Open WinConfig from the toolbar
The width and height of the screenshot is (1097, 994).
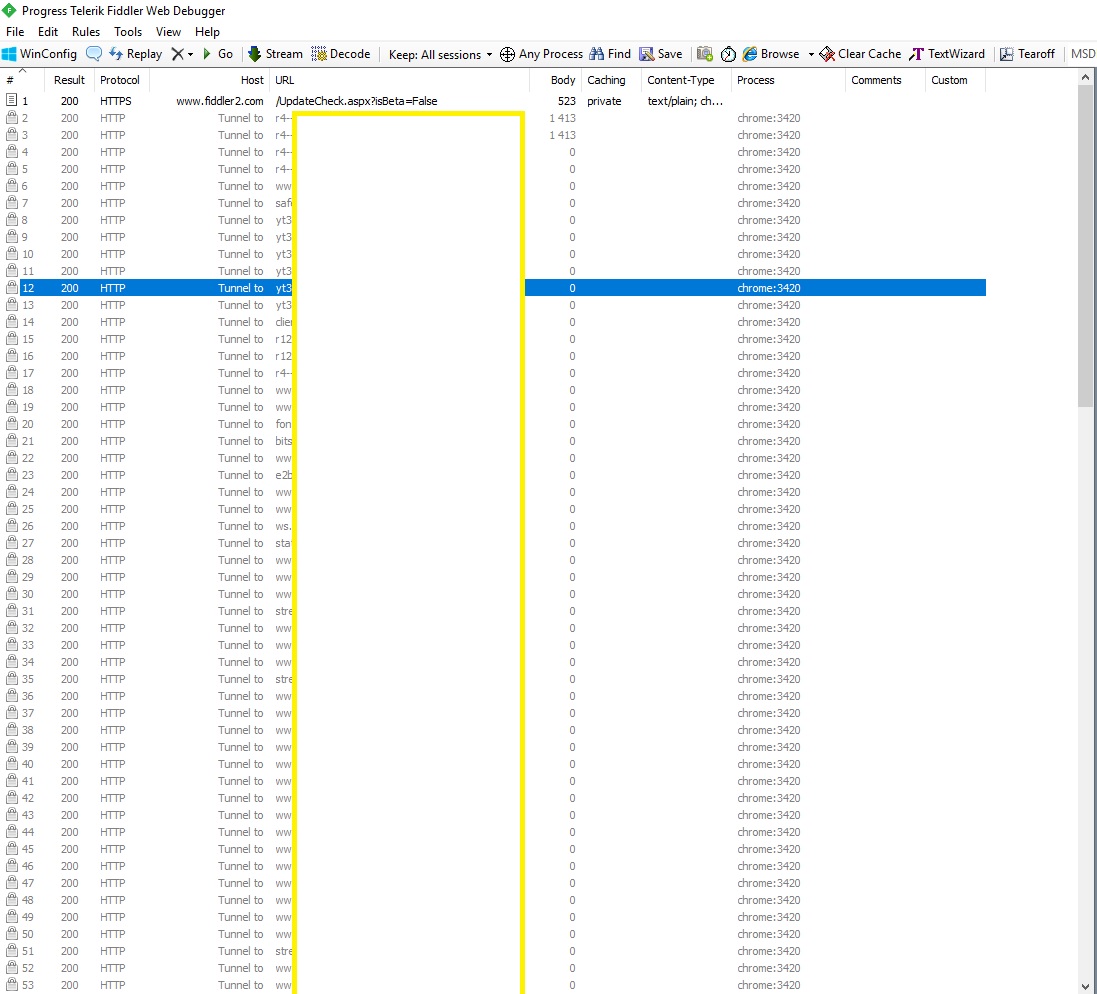tap(40, 54)
